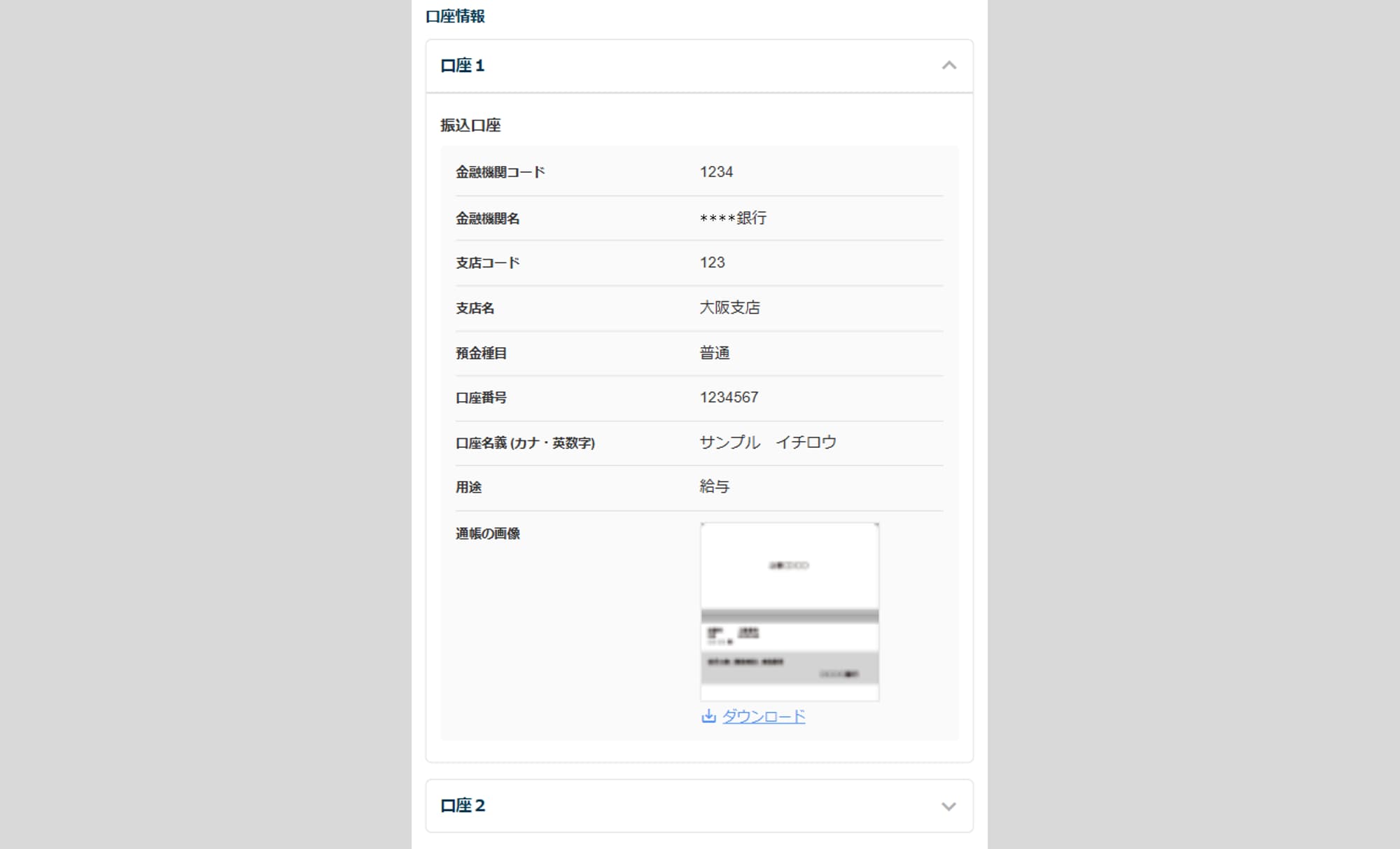Click the ダウンロード link
Image resolution: width=1400 pixels, height=849 pixels.
coord(764,717)
